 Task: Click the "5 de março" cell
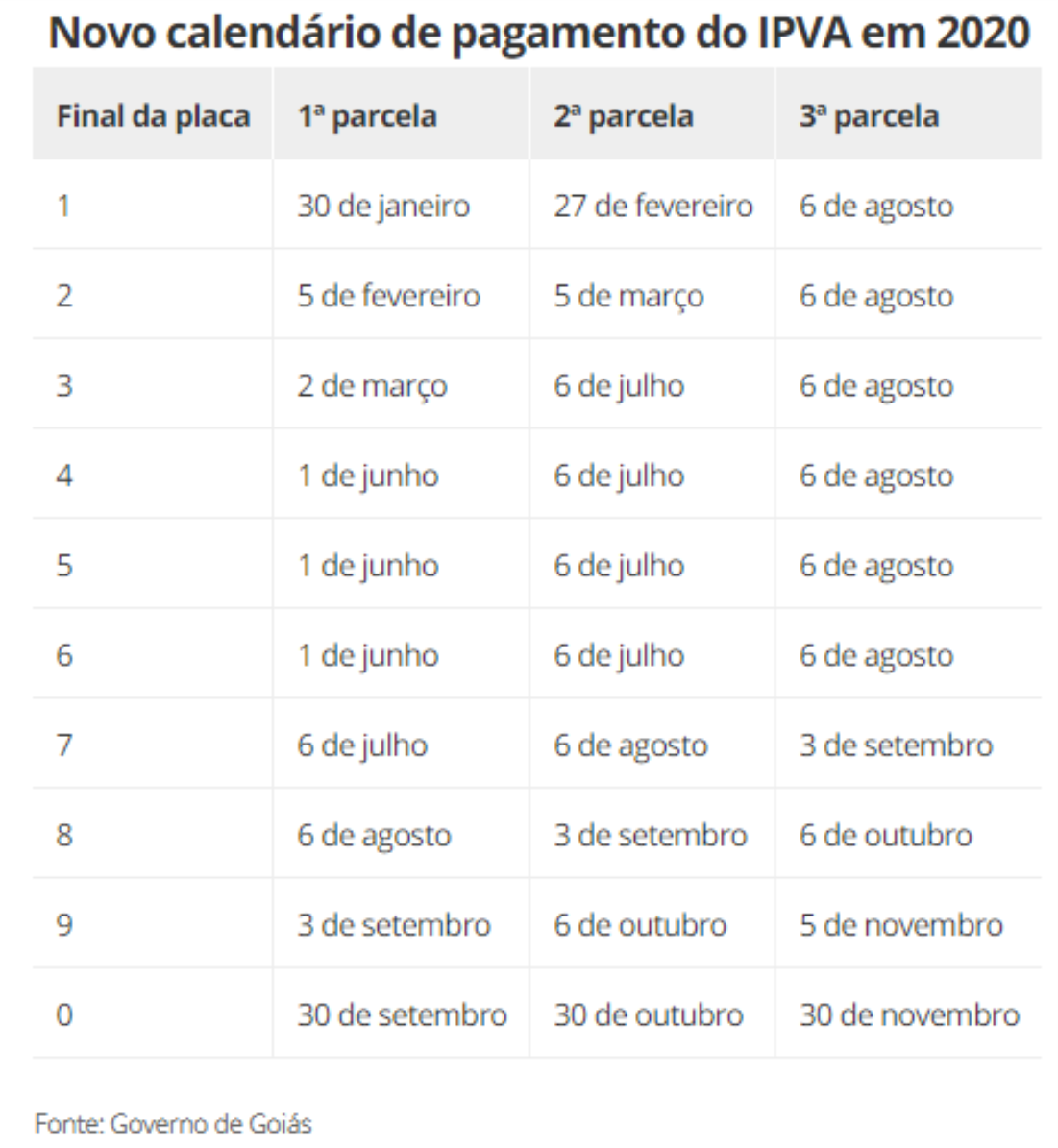click(628, 296)
